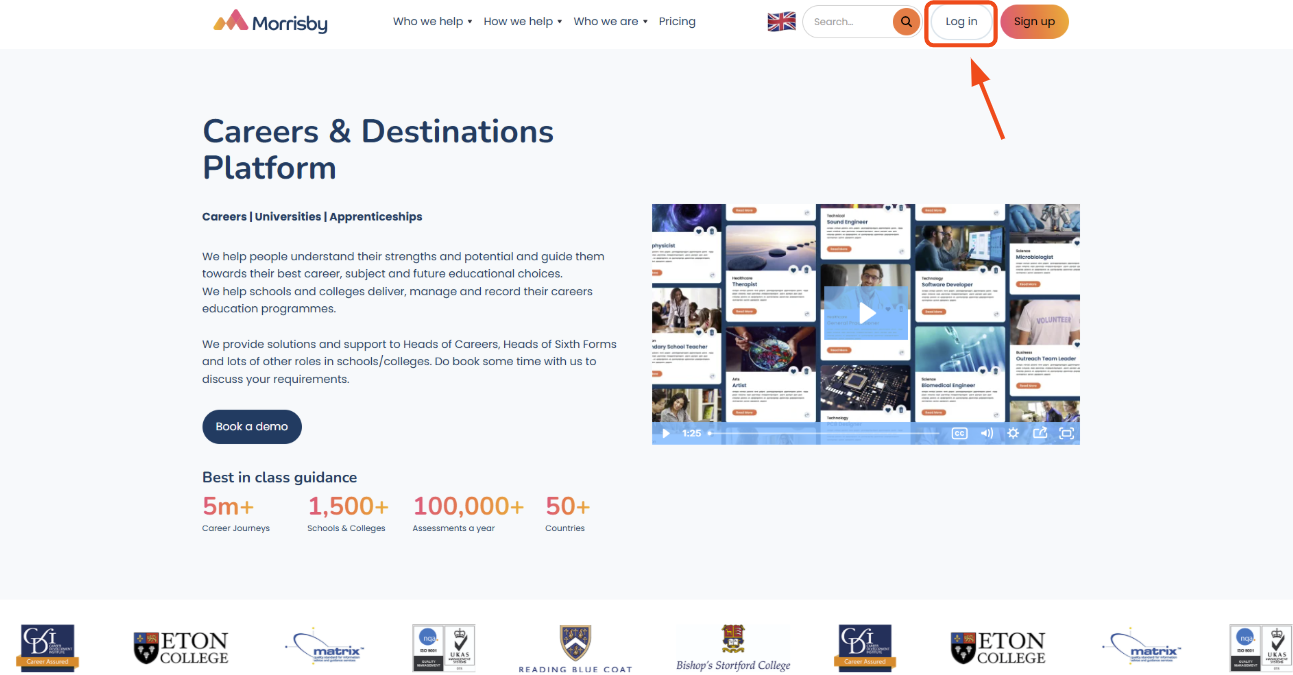
Task: Click the 1,500+ Schools & Colleges figure
Action: pos(347,514)
